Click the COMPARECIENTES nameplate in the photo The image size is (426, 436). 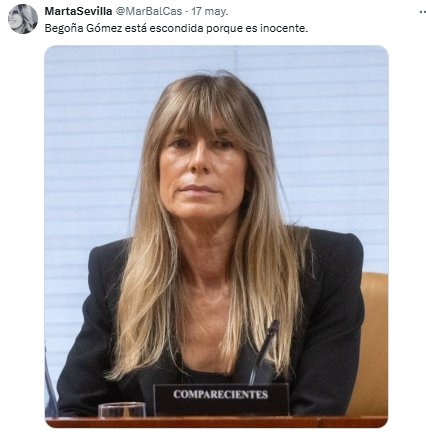221,399
